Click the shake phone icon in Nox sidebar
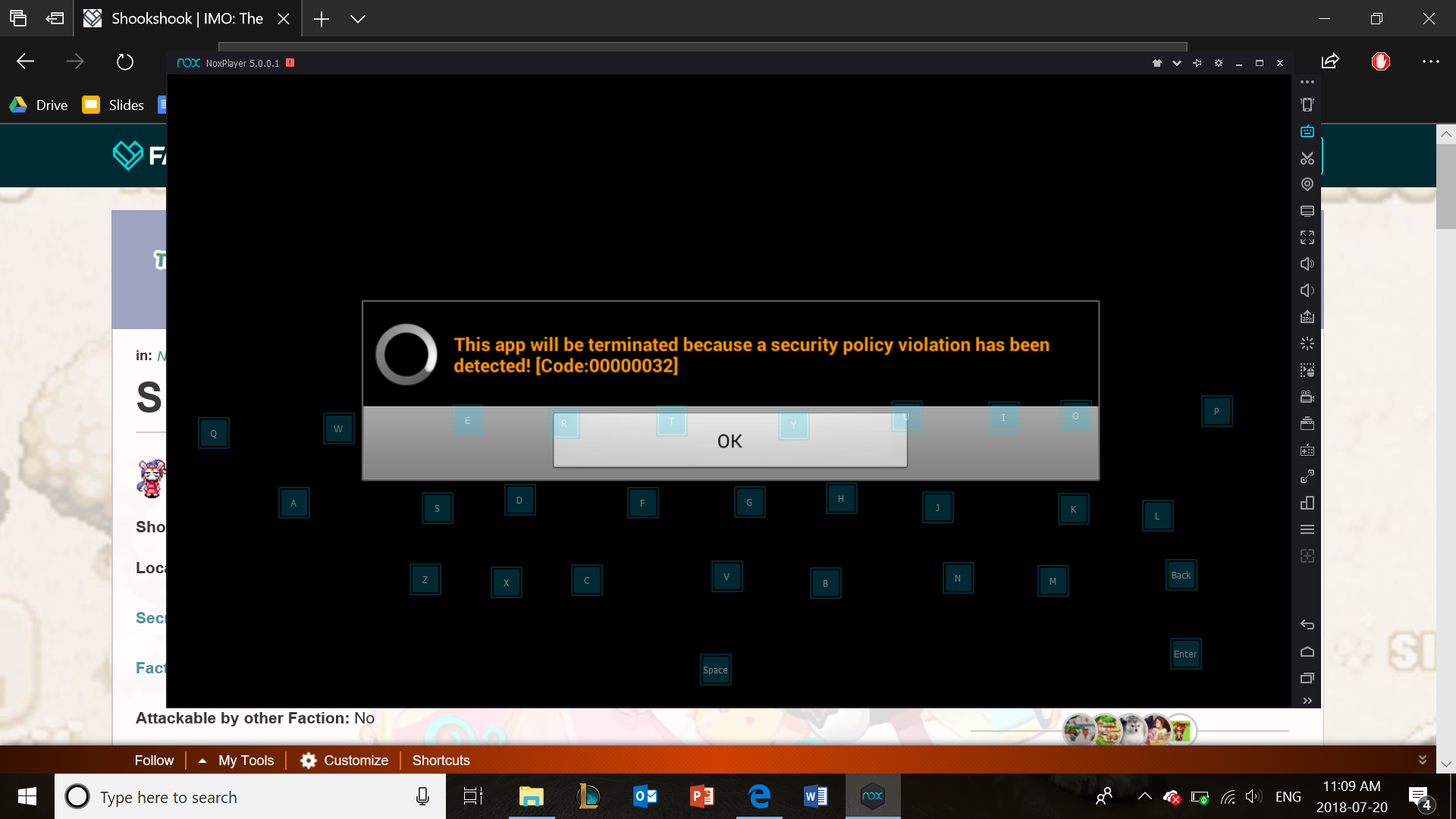The width and height of the screenshot is (1456, 819). tap(1307, 105)
